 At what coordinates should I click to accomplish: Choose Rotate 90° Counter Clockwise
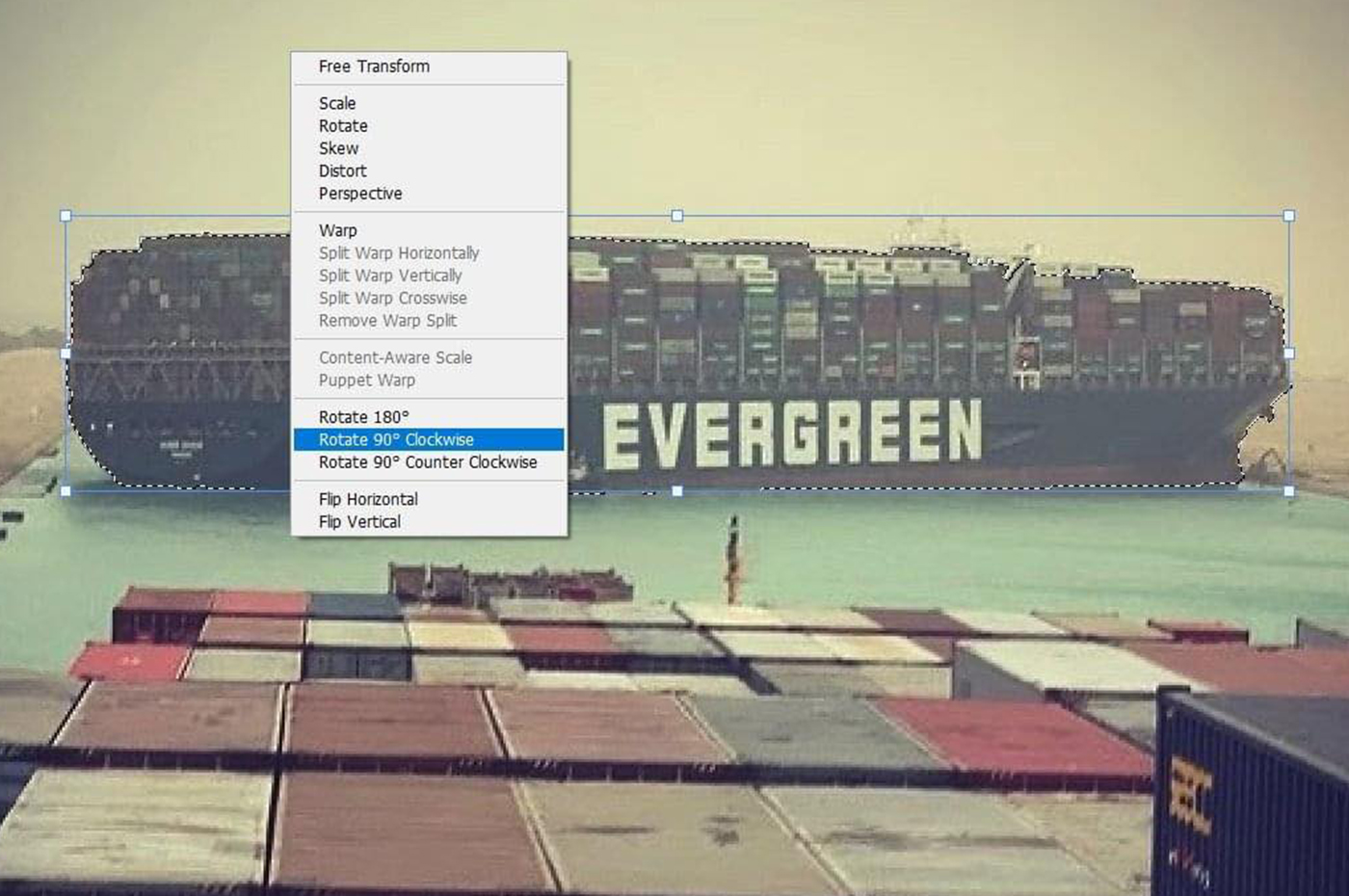(x=428, y=462)
